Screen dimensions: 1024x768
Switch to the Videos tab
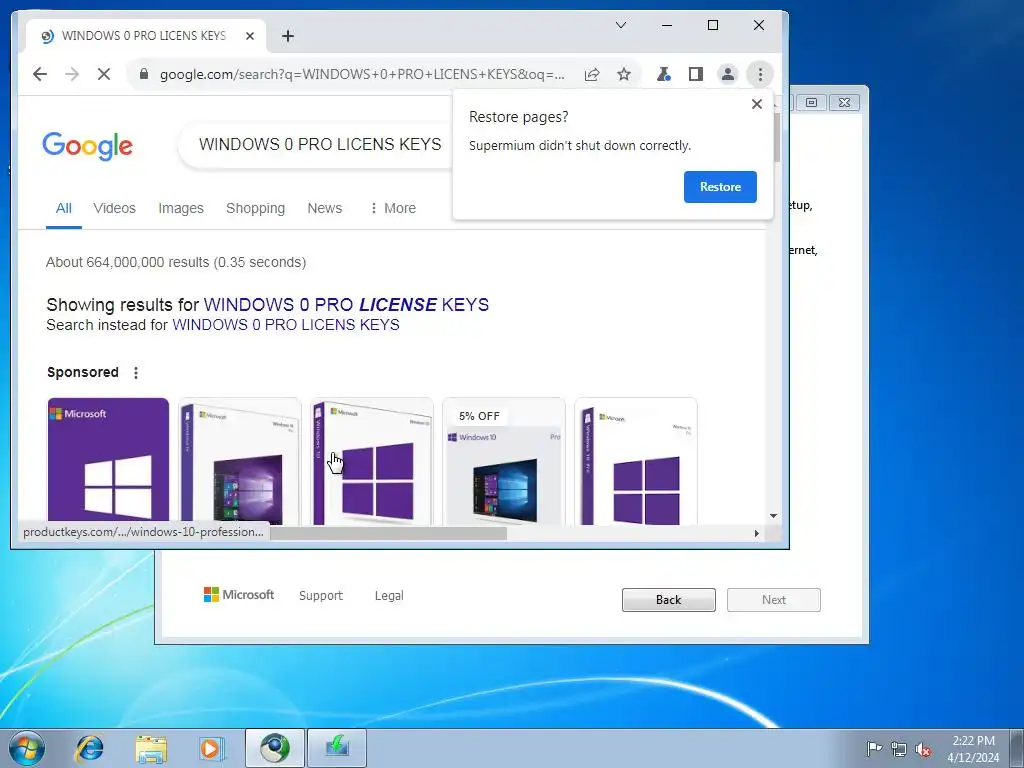point(114,208)
